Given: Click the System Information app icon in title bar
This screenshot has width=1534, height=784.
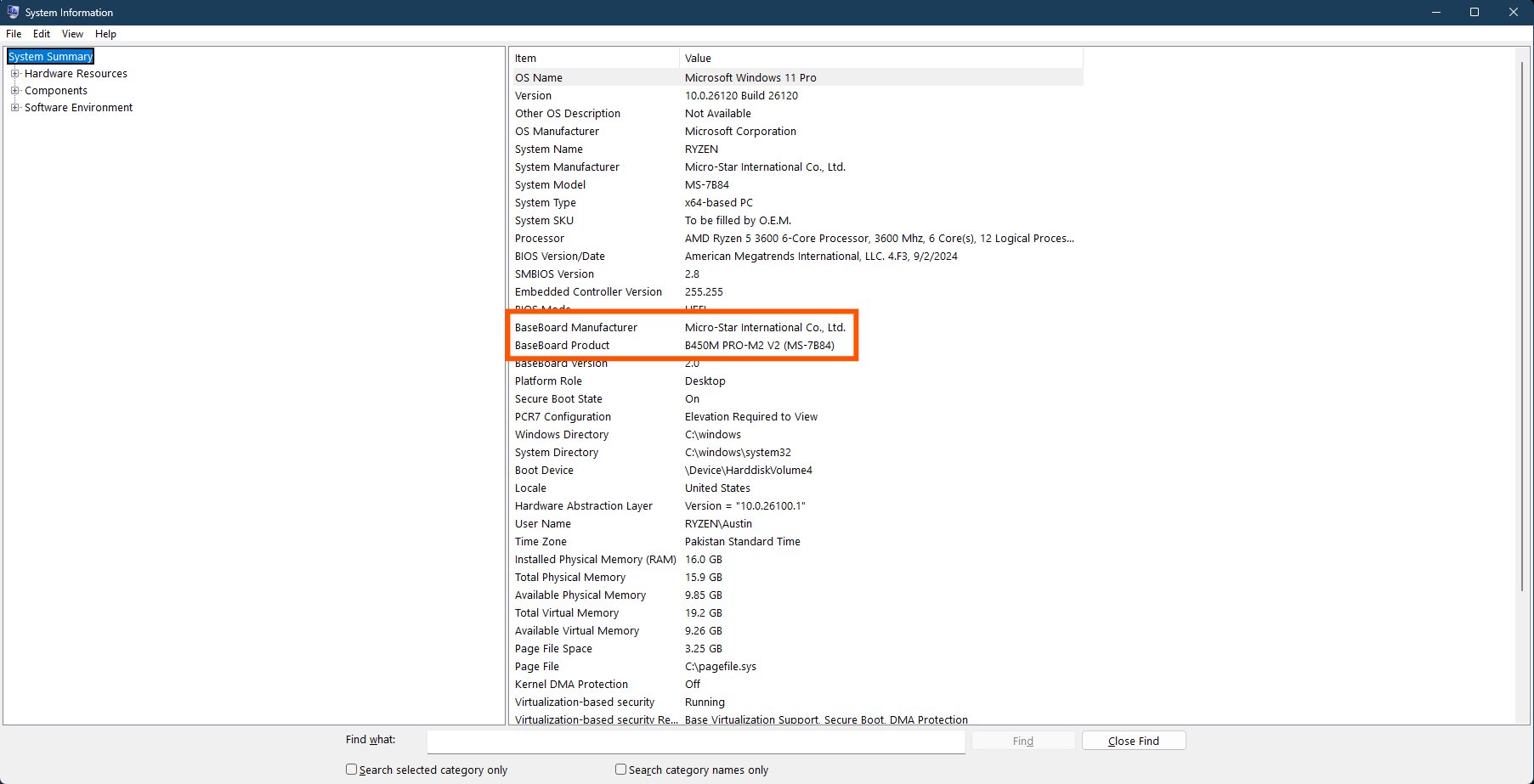Looking at the screenshot, I should (x=13, y=12).
